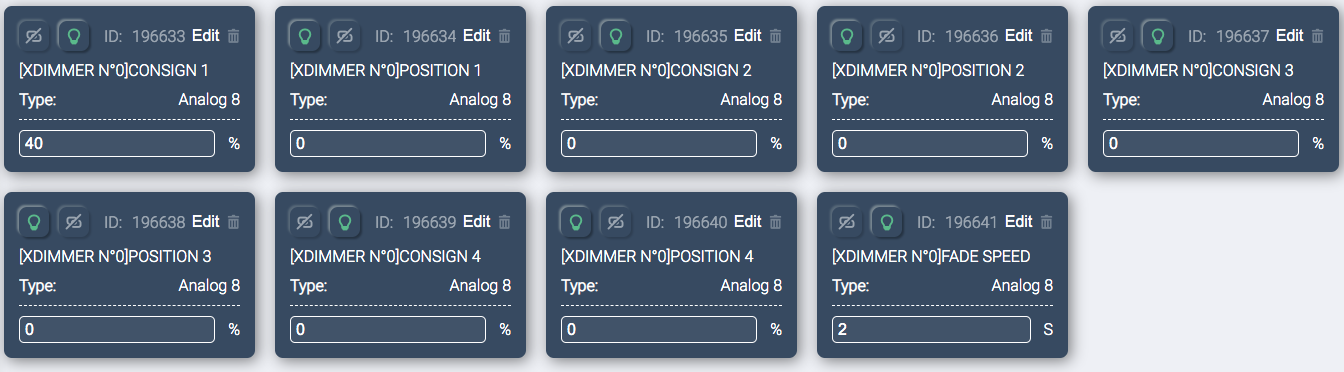Toggle hidden-eye icon on CONSIGN 3 card
Screen dimensions: 1344x372
(x=1117, y=36)
